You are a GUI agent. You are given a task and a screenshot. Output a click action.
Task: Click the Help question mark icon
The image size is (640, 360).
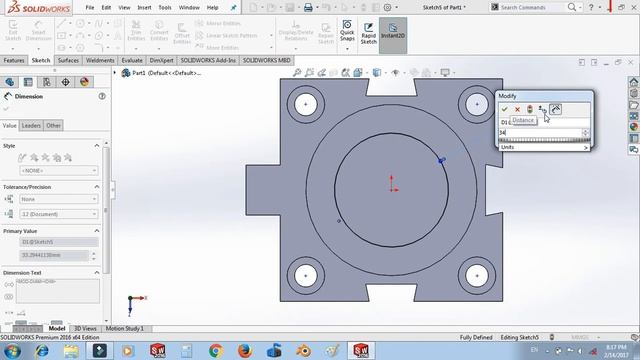coord(591,7)
